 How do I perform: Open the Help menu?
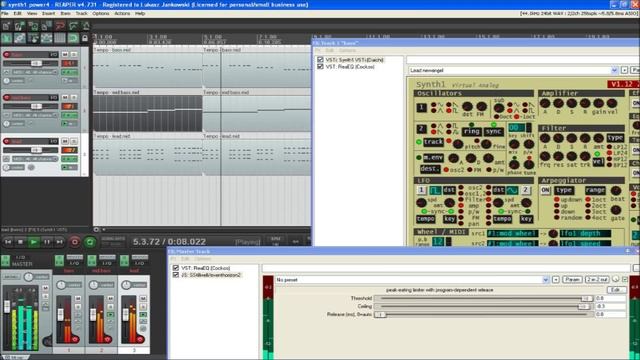[x=140, y=13]
